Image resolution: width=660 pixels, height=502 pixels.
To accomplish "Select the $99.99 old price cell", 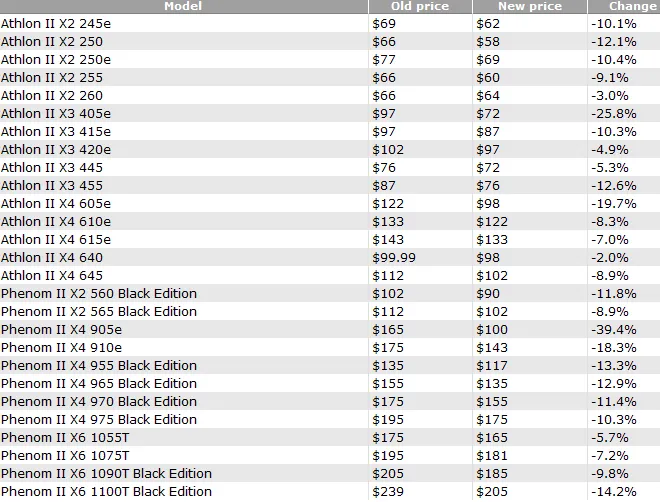I will [394, 257].
